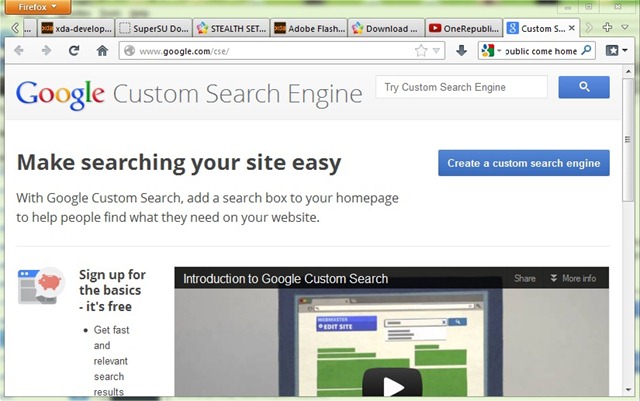Click into the Try Custom Search Engine field
The height and width of the screenshot is (401, 640).
461,87
